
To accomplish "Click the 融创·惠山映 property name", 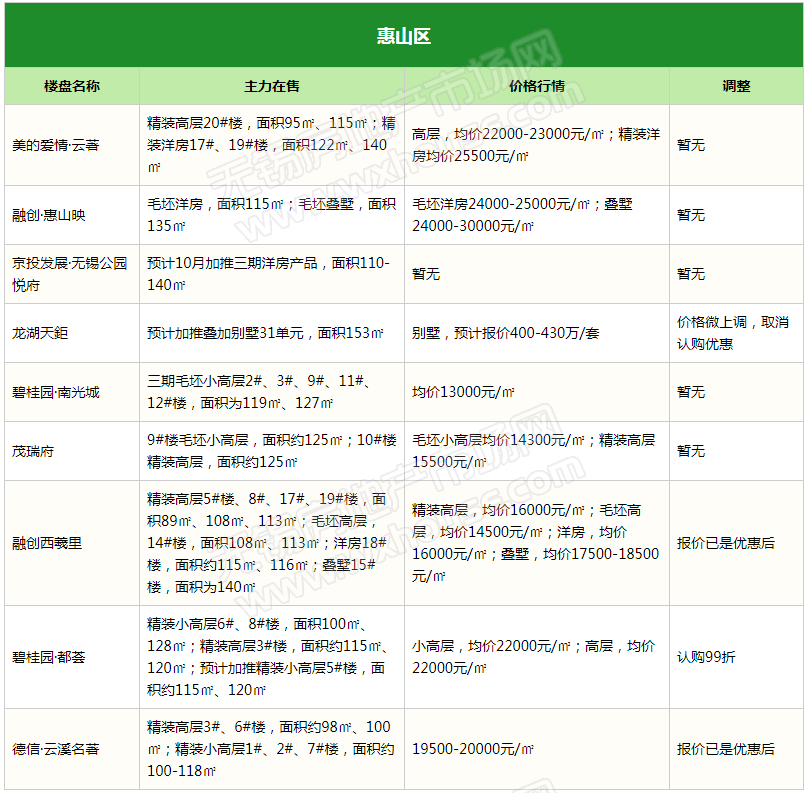I will coord(50,215).
